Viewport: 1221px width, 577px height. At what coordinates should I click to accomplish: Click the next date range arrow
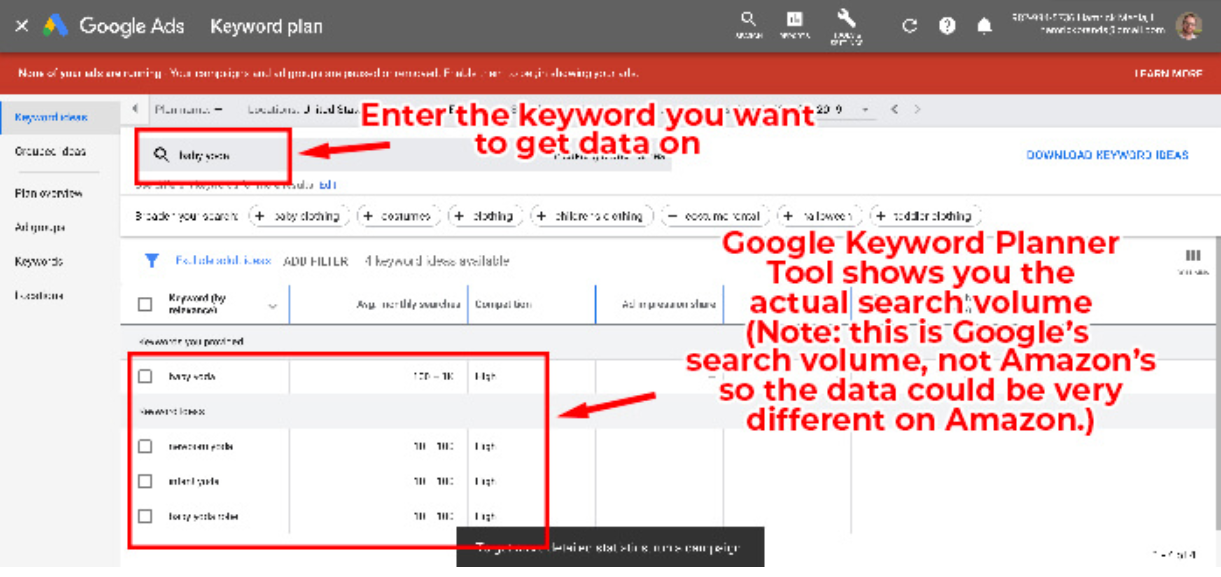[917, 109]
